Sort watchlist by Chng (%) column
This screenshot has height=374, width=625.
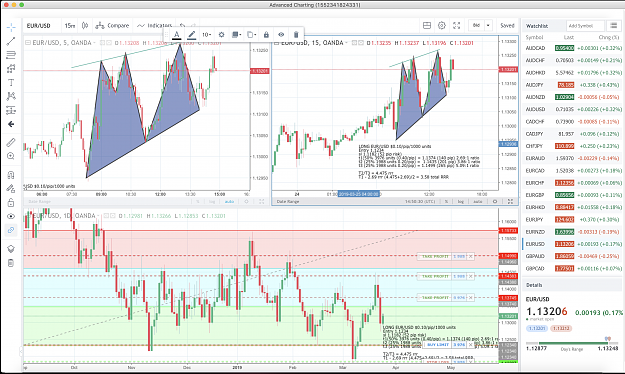pos(609,37)
